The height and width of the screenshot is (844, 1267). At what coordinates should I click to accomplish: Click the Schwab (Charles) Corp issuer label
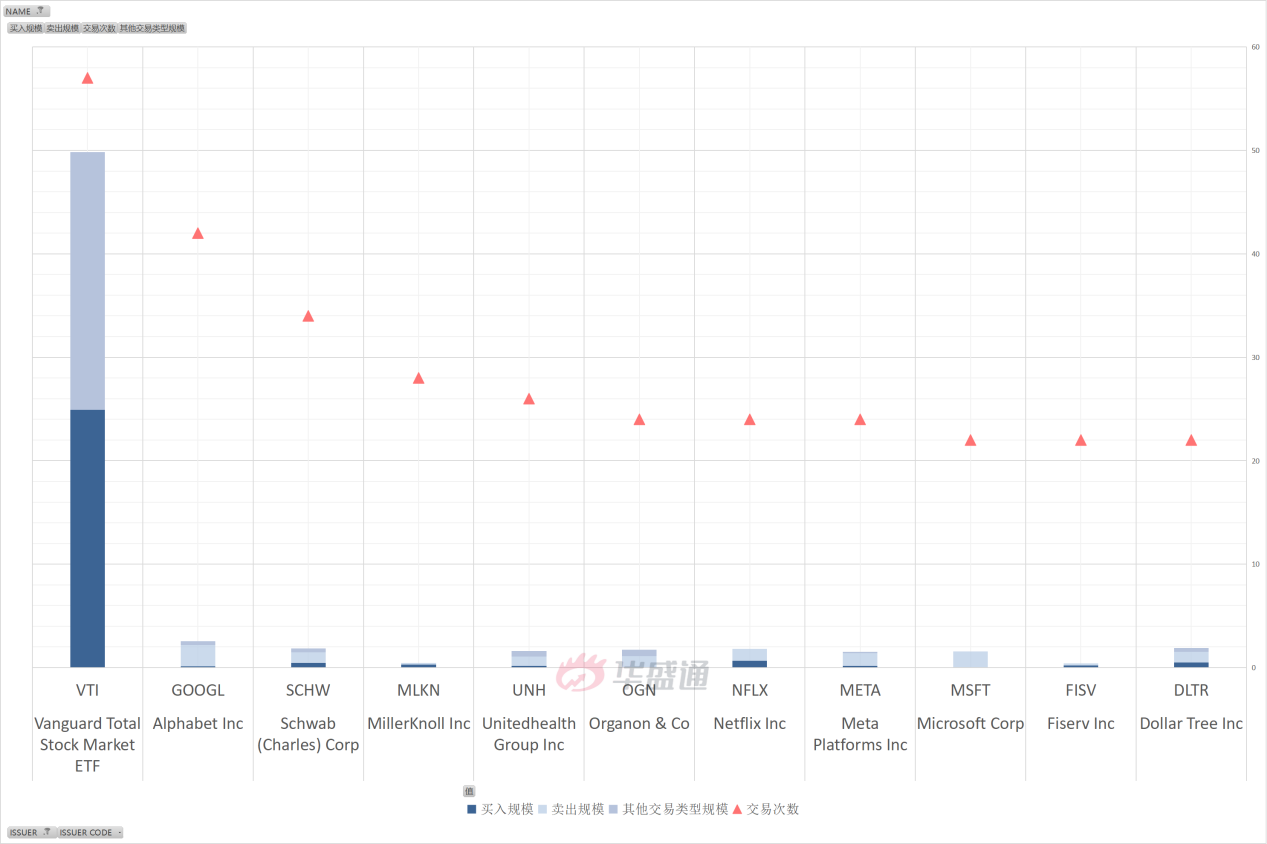click(x=308, y=734)
